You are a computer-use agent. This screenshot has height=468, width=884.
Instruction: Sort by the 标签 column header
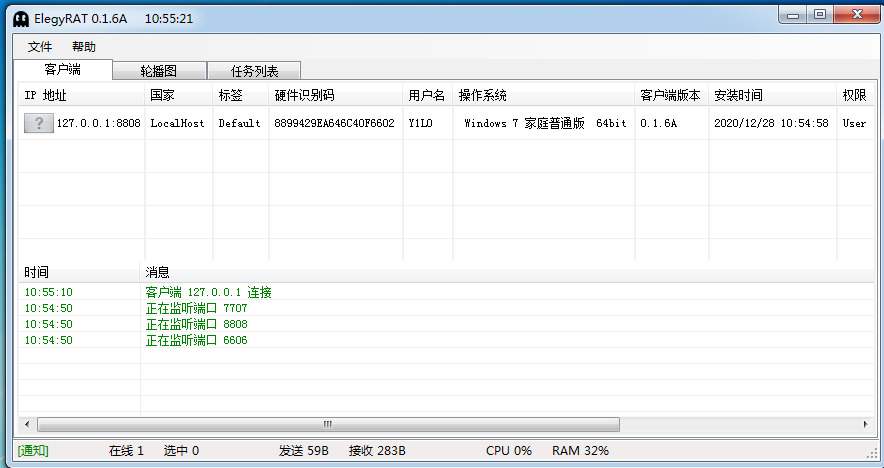pyautogui.click(x=241, y=95)
